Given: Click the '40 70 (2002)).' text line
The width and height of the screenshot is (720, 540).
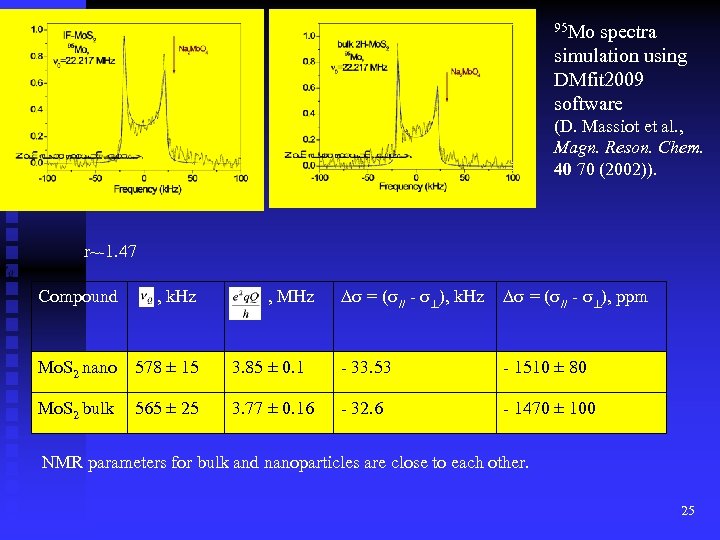Looking at the screenshot, I should tap(605, 169).
